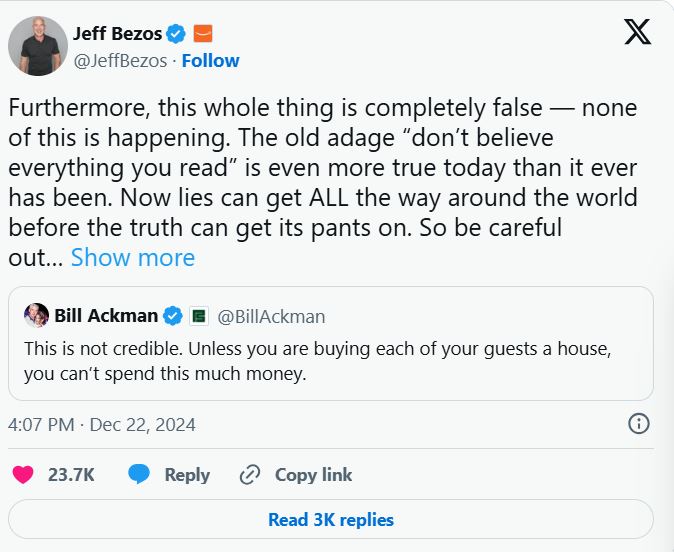
Task: Expand the tweet with Show more
Action: pos(133,257)
